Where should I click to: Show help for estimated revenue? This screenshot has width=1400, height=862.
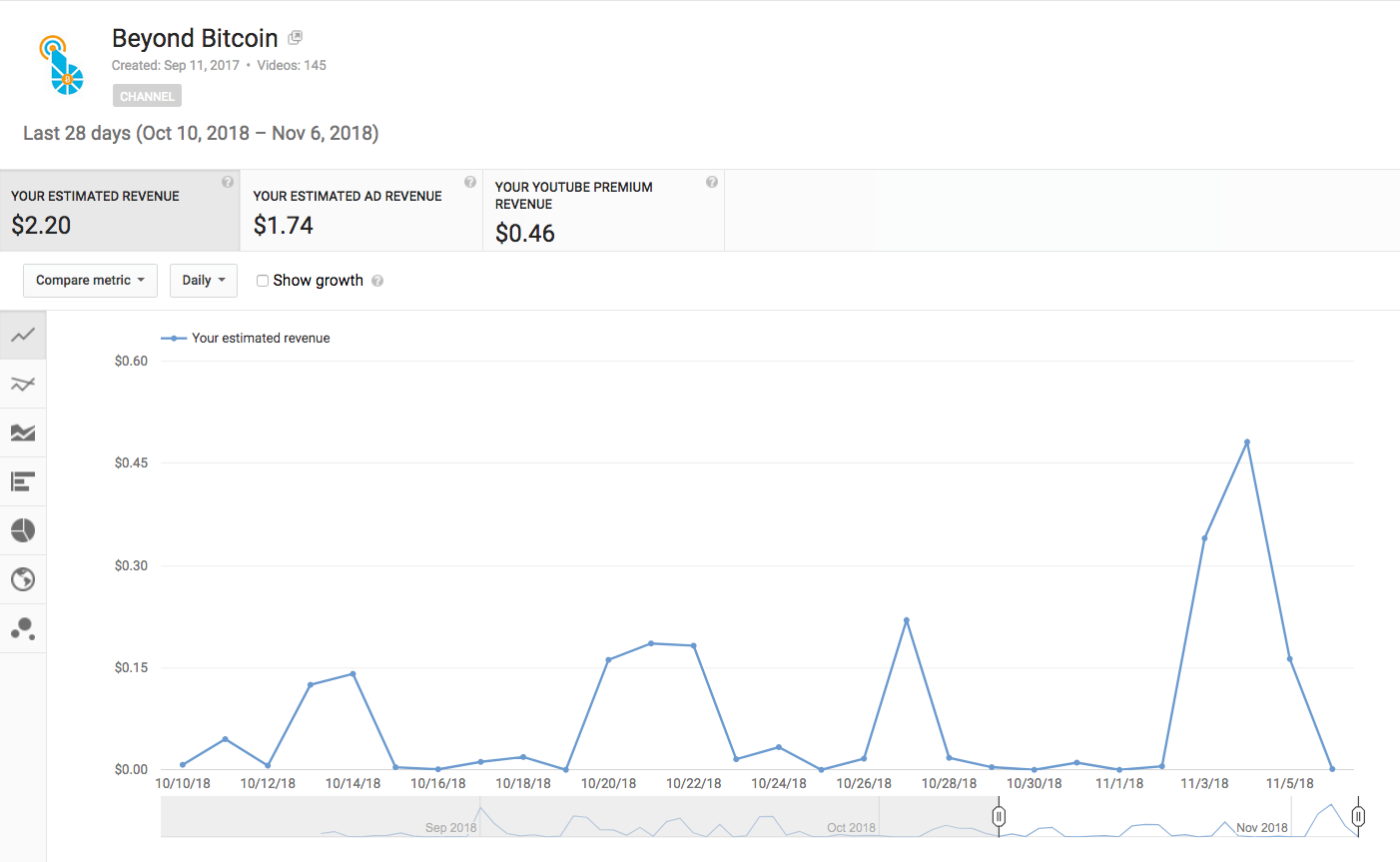pos(228,182)
